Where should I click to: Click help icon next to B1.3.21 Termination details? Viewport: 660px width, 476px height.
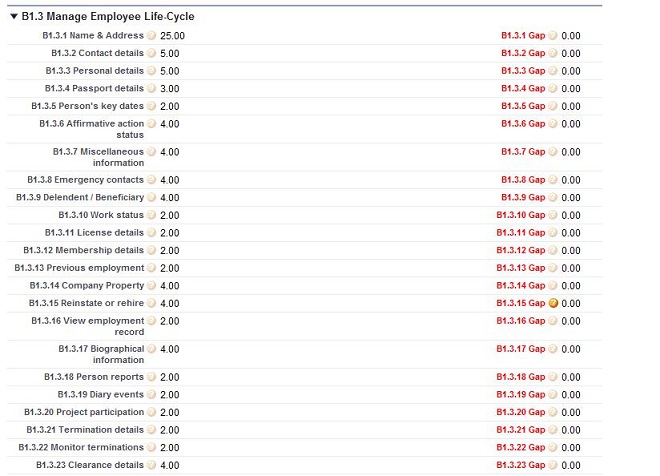[x=152, y=430]
